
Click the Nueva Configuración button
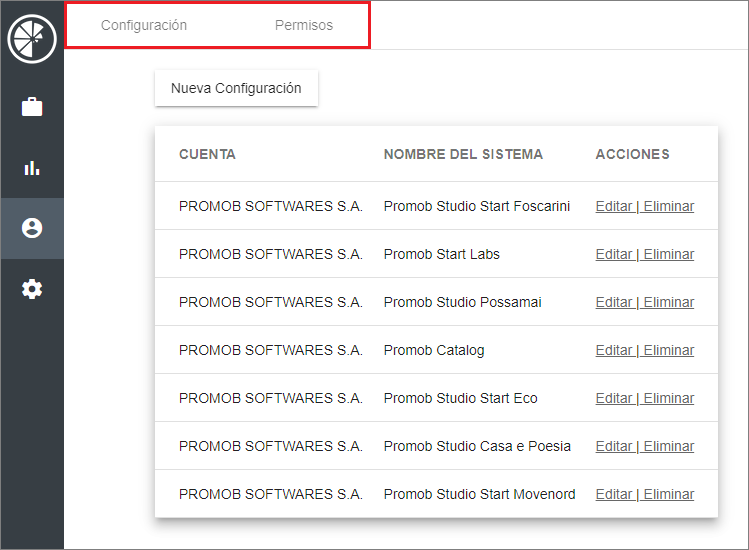tap(236, 88)
